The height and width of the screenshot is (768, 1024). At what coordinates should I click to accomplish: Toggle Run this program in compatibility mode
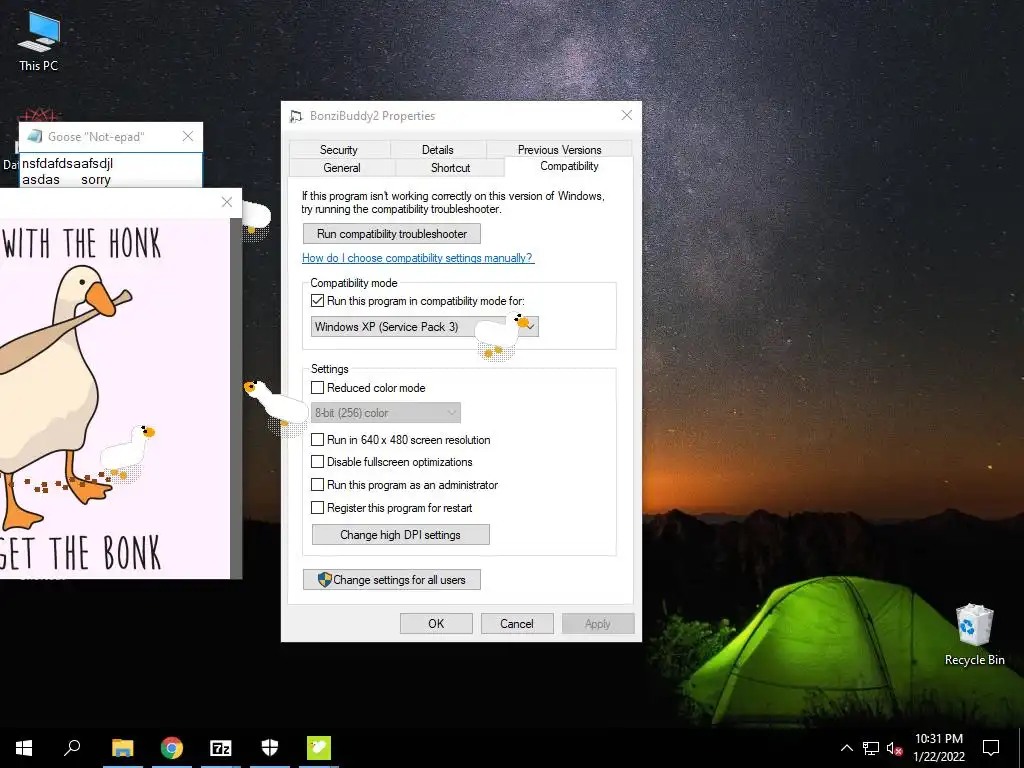317,301
